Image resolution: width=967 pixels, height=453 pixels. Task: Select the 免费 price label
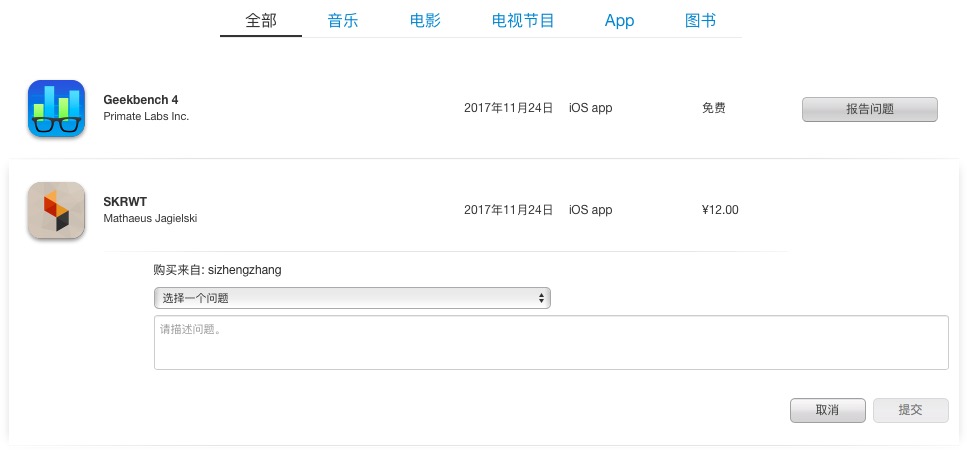[x=714, y=108]
